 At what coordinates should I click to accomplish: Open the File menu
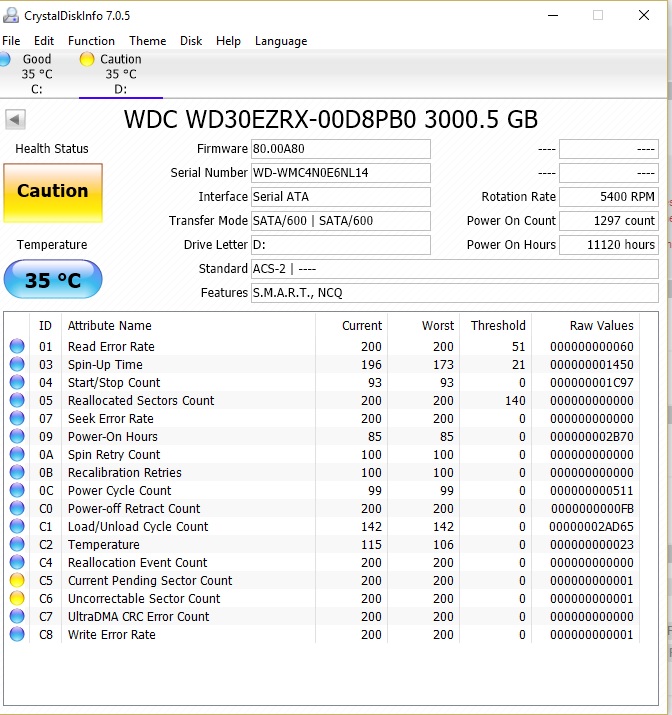tap(11, 41)
